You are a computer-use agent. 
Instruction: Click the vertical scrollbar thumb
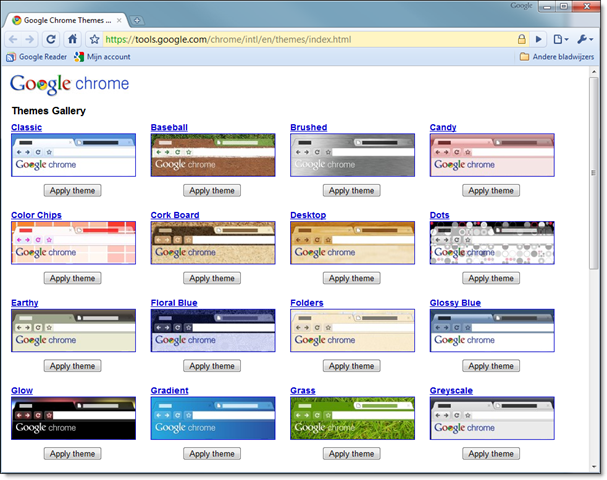click(593, 173)
